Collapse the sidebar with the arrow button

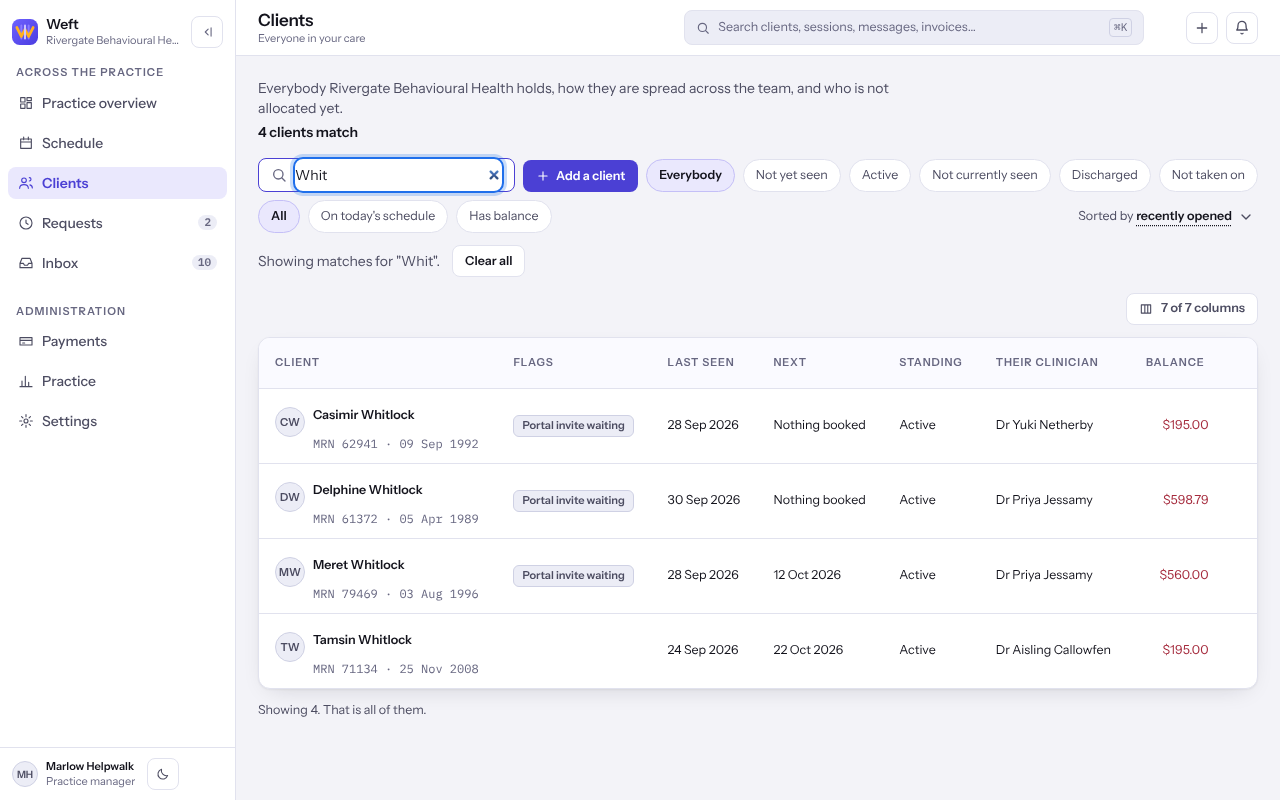pyautogui.click(x=207, y=32)
